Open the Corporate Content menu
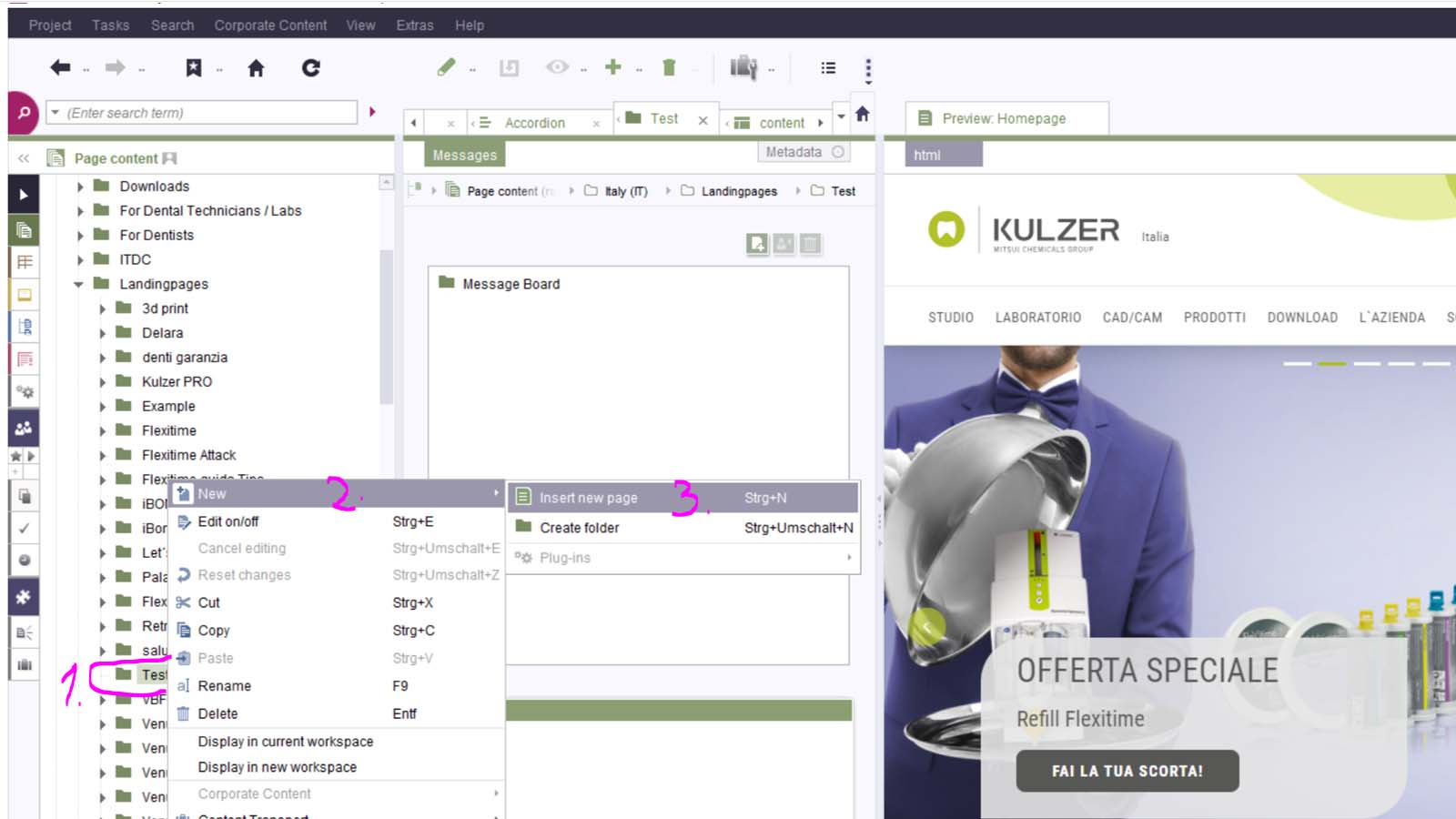This screenshot has height=819, width=1456. click(x=270, y=25)
